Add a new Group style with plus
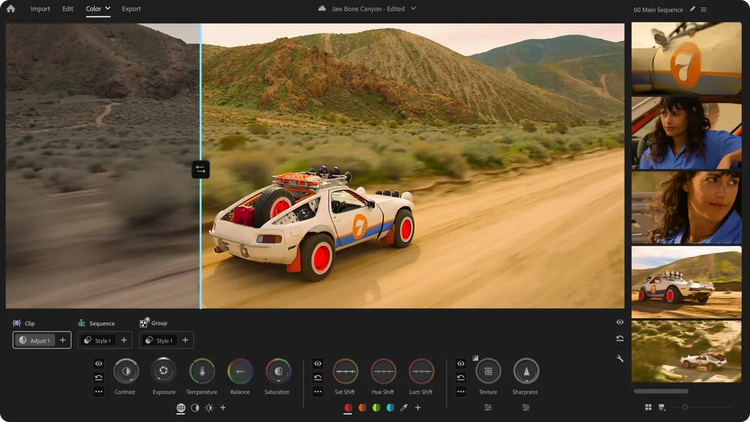 pos(187,341)
